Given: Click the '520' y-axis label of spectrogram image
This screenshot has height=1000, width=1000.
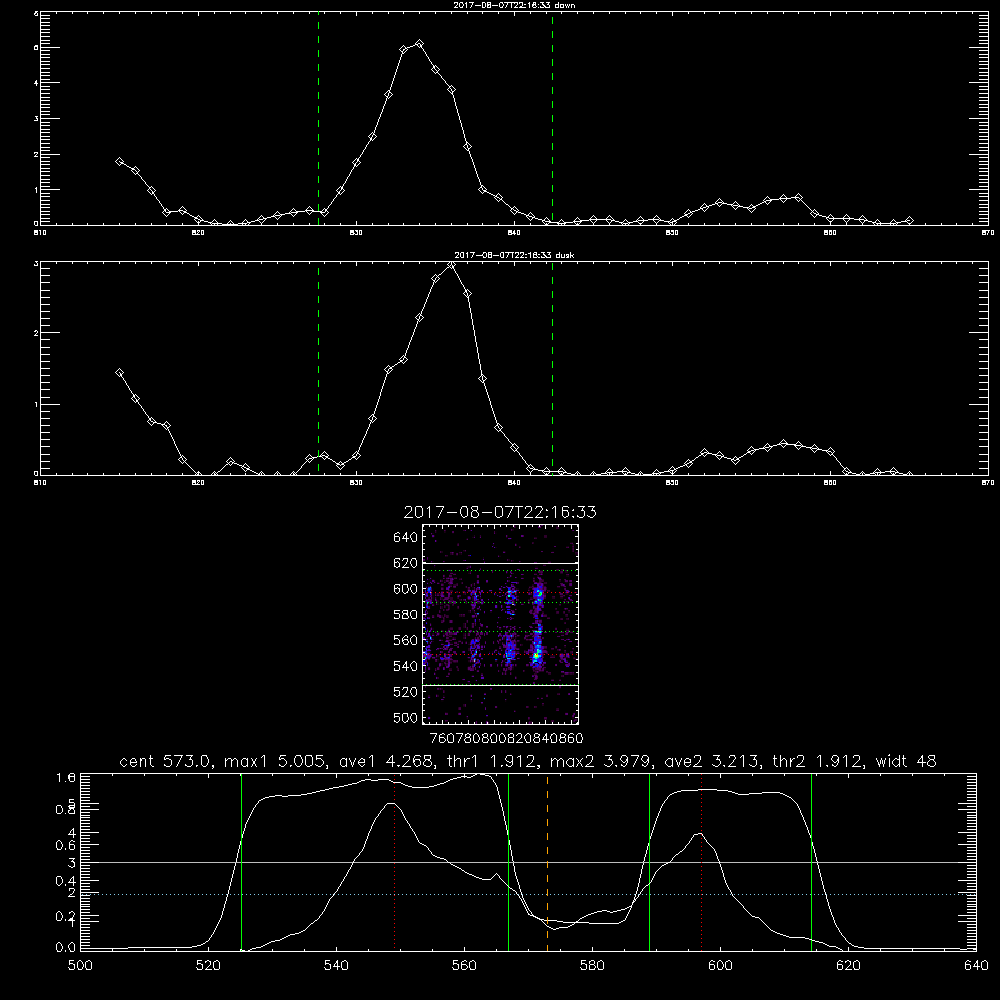Looking at the screenshot, I should coord(405,692).
